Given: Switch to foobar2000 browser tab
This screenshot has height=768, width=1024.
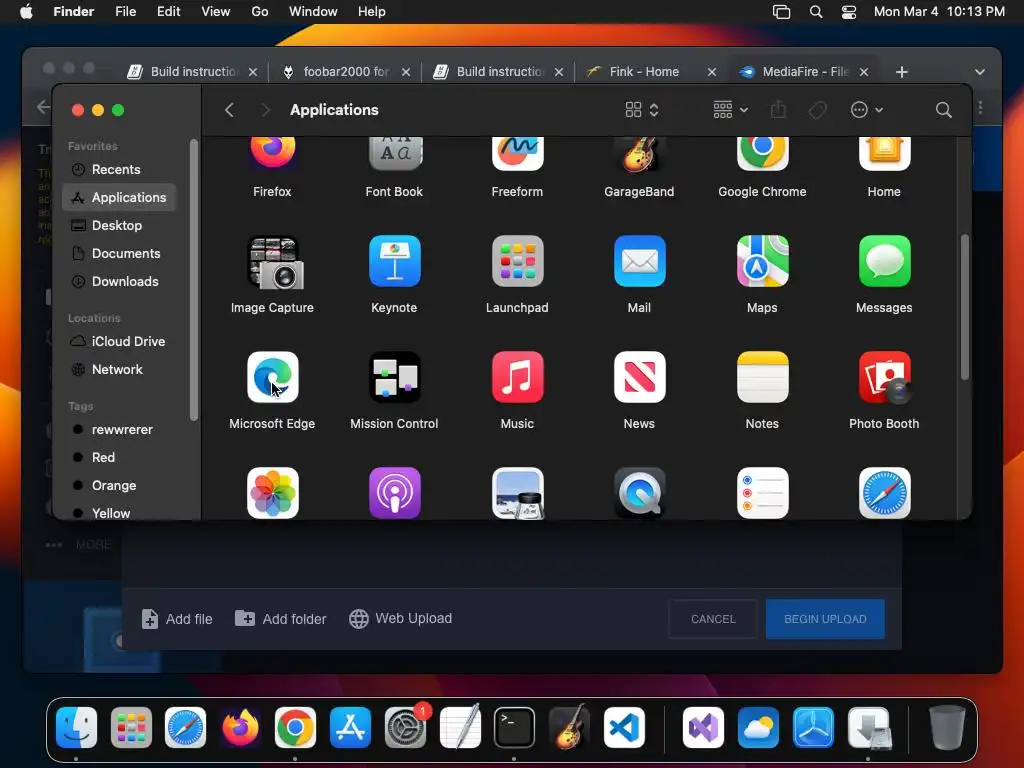Looking at the screenshot, I should [346, 72].
